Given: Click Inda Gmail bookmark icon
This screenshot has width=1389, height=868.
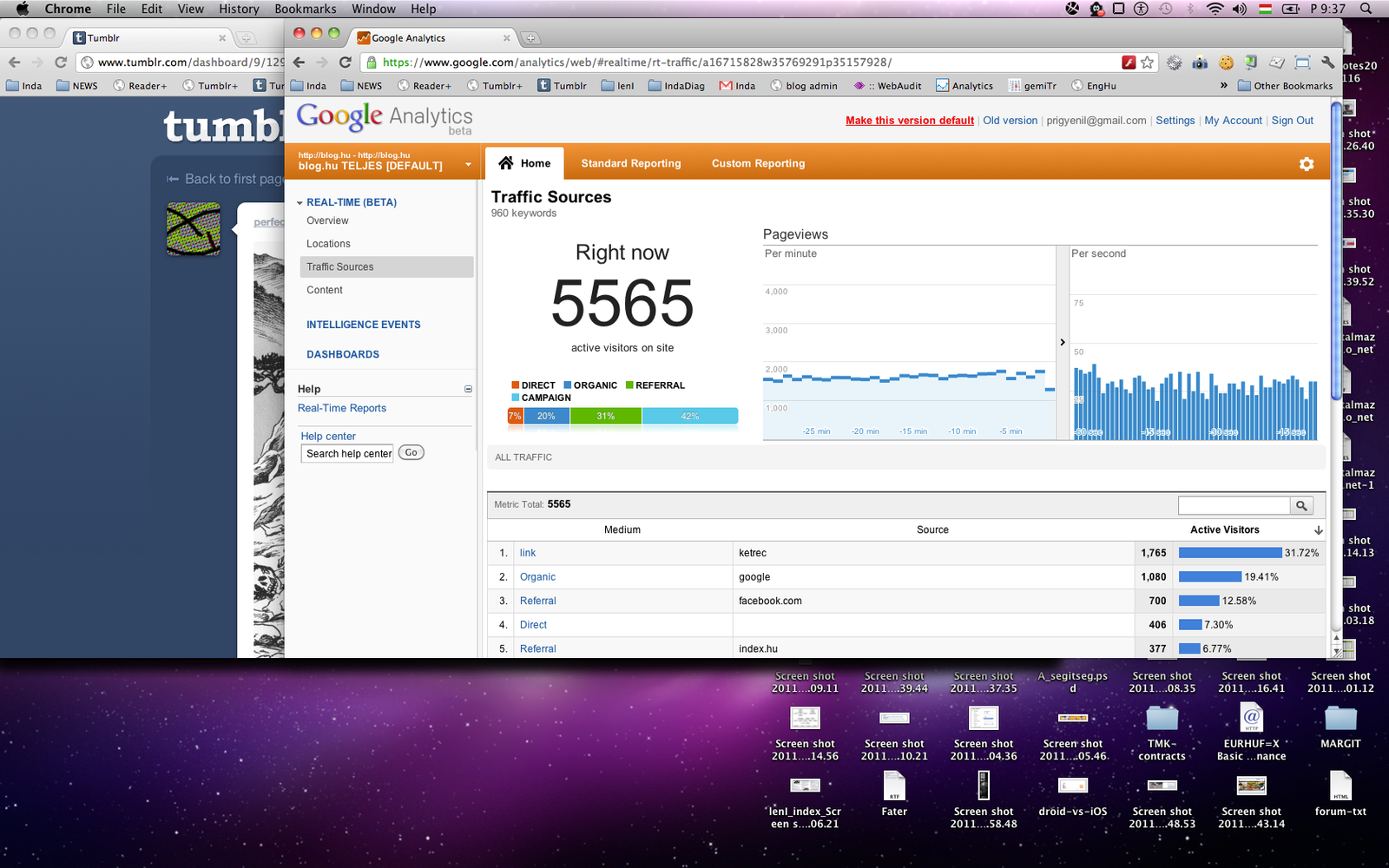Looking at the screenshot, I should (736, 86).
